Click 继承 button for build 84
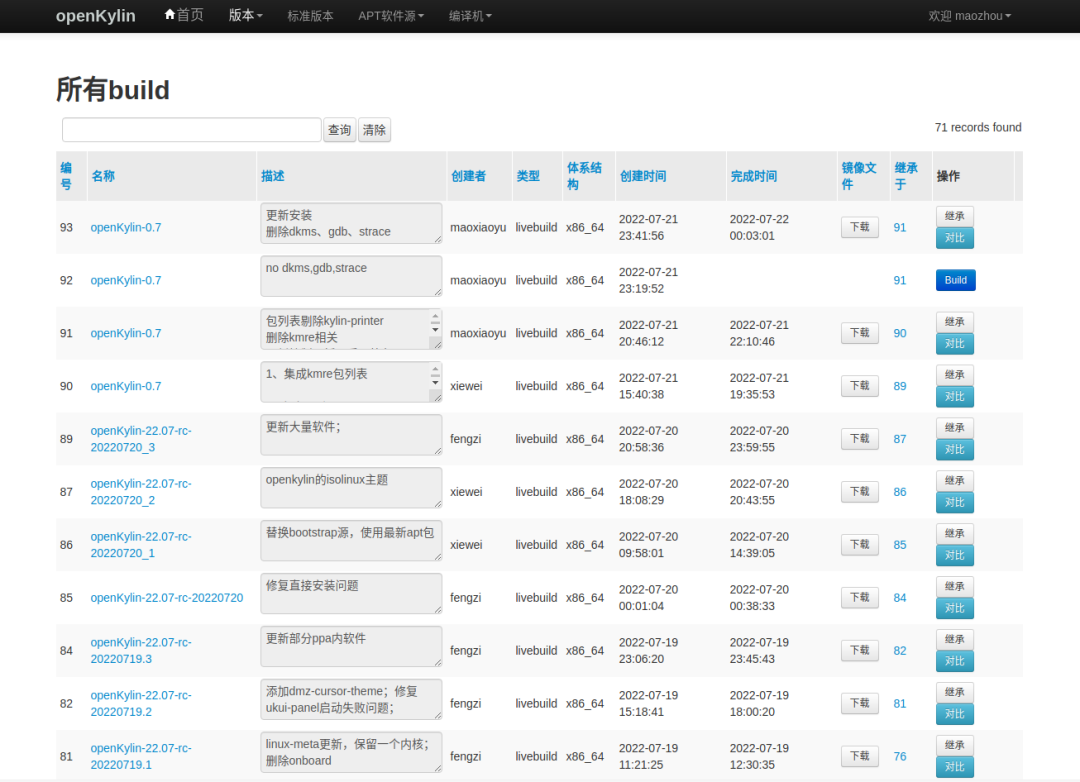Screen dimensions: 1080x782 [x=955, y=639]
